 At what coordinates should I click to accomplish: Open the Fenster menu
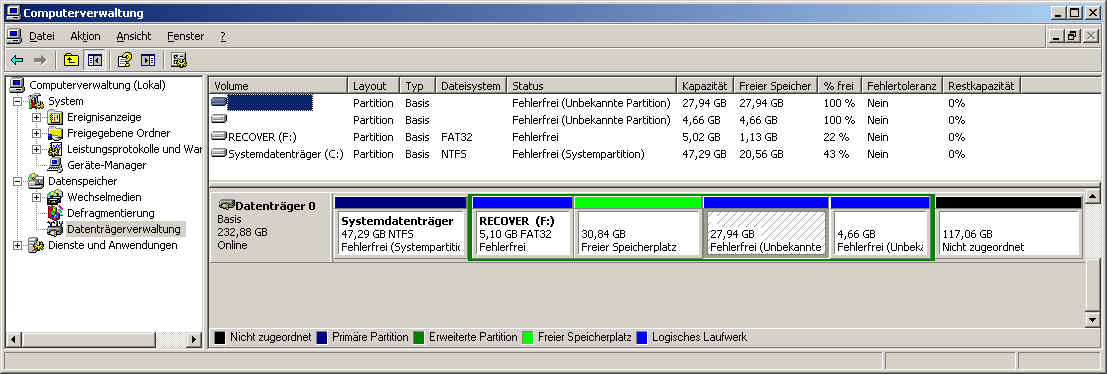(x=186, y=36)
